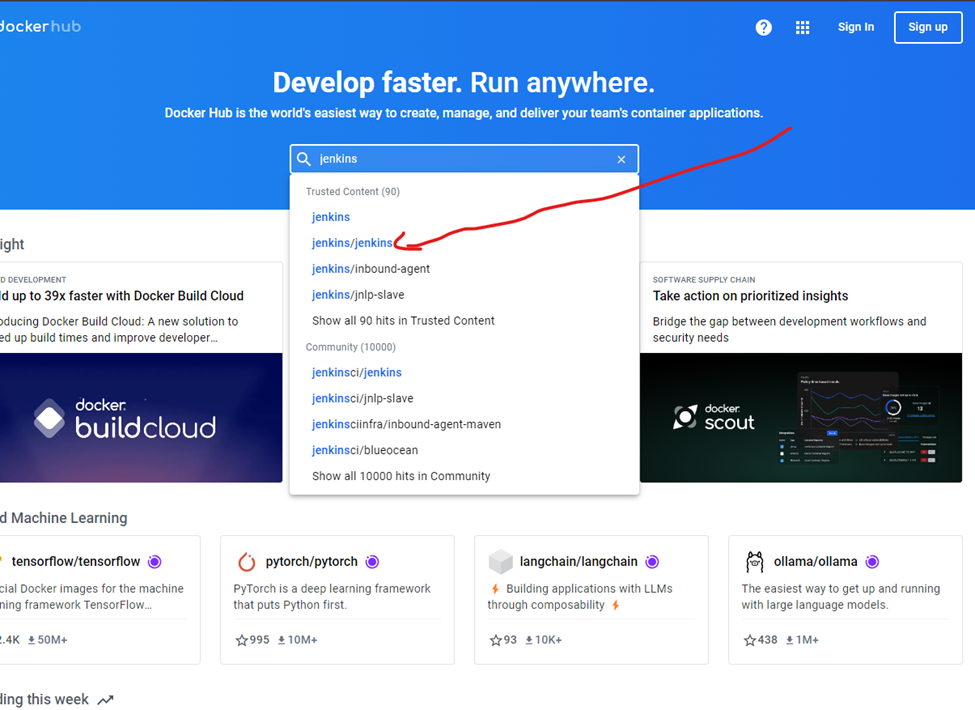
Task: Click download icon on langchain card
Action: click(529, 640)
